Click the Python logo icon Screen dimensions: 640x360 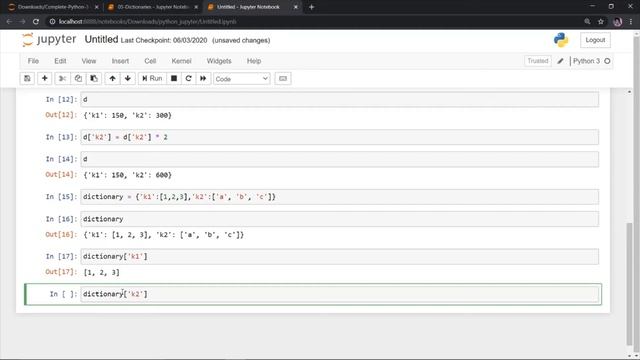561,40
